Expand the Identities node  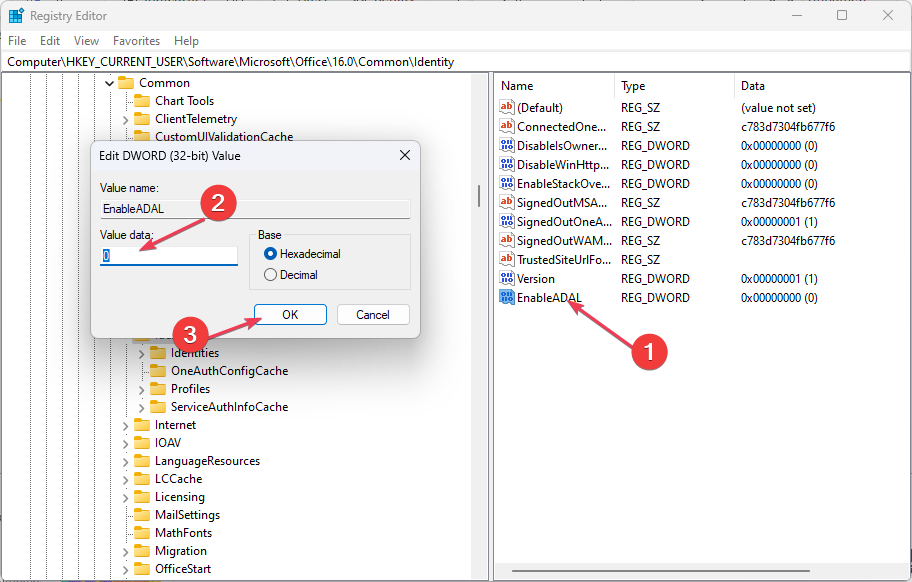coord(141,354)
